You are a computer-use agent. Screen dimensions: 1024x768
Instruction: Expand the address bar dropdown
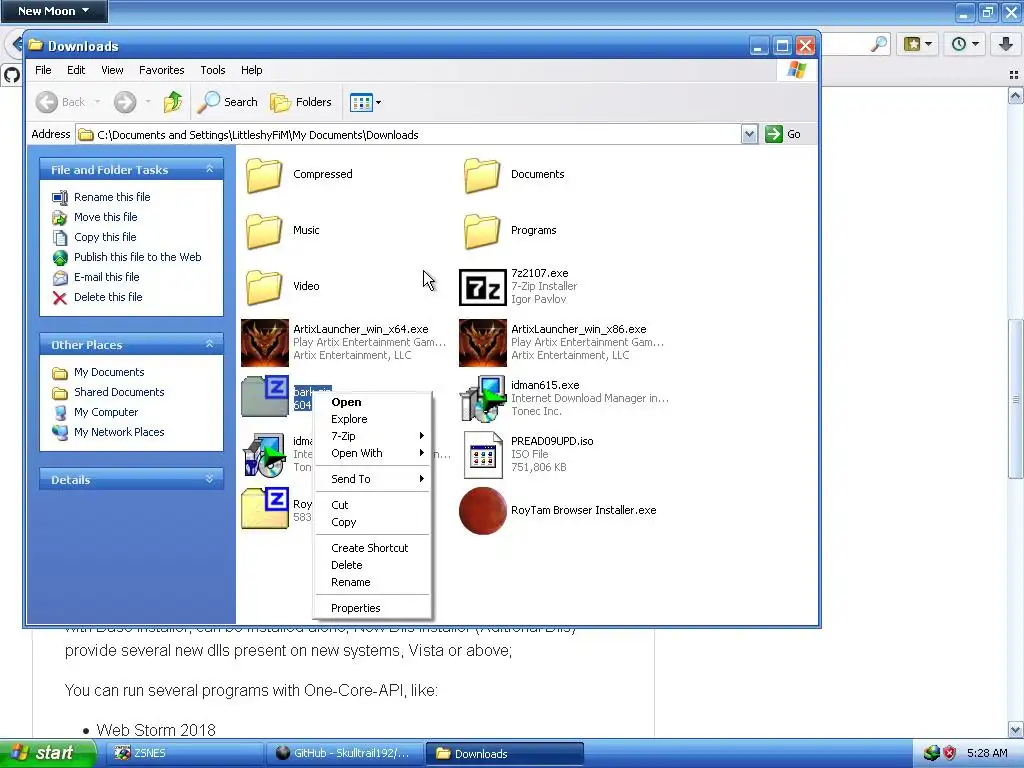coord(749,135)
